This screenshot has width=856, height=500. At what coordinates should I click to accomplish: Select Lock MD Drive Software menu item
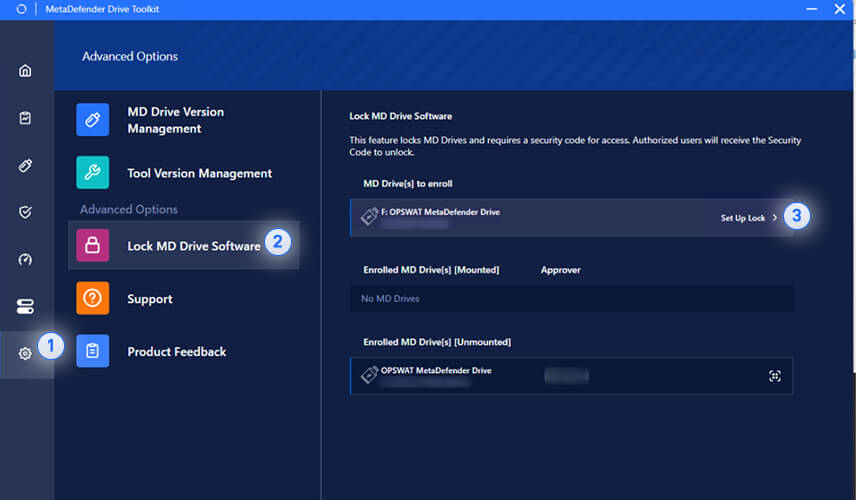(183, 245)
